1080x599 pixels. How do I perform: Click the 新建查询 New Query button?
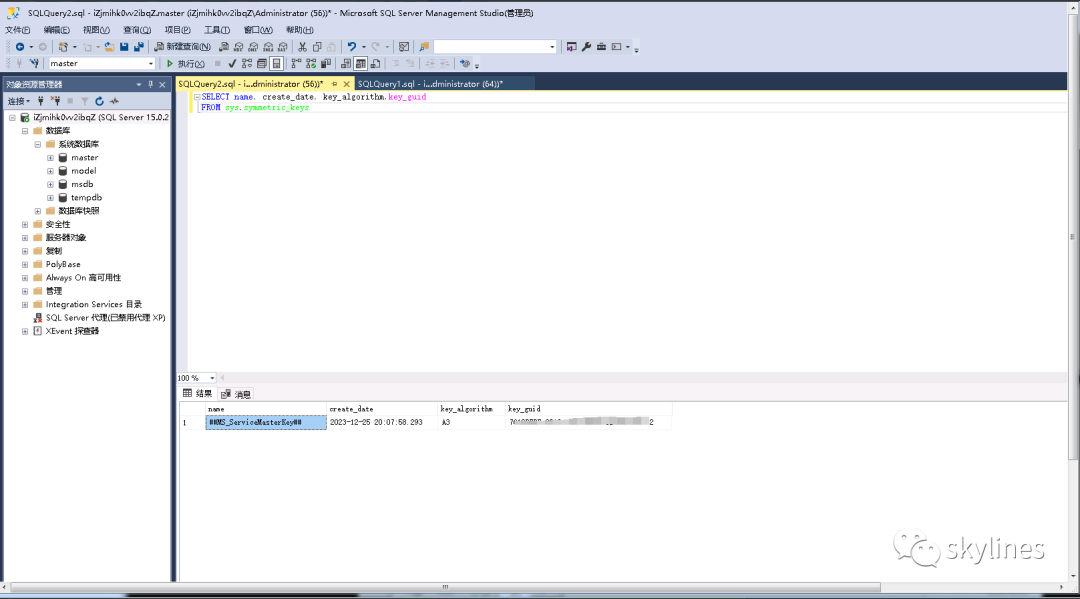pyautogui.click(x=183, y=47)
